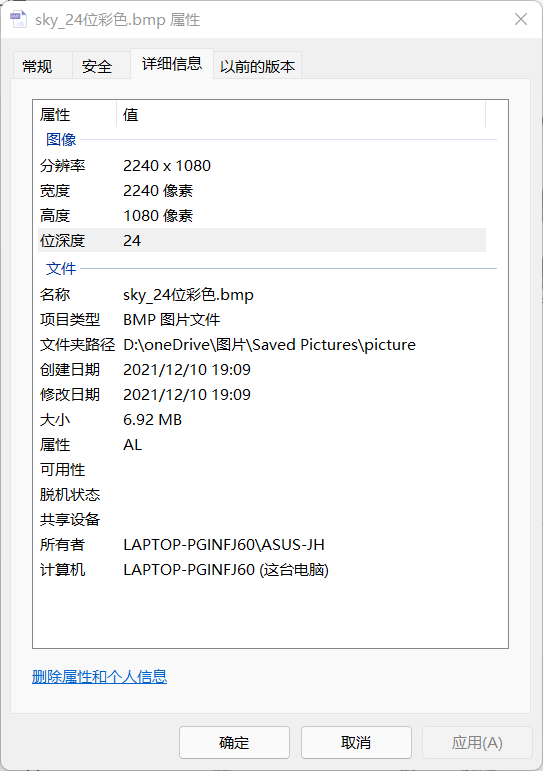
Task: Switch to the 安全 tab
Action: pos(101,65)
